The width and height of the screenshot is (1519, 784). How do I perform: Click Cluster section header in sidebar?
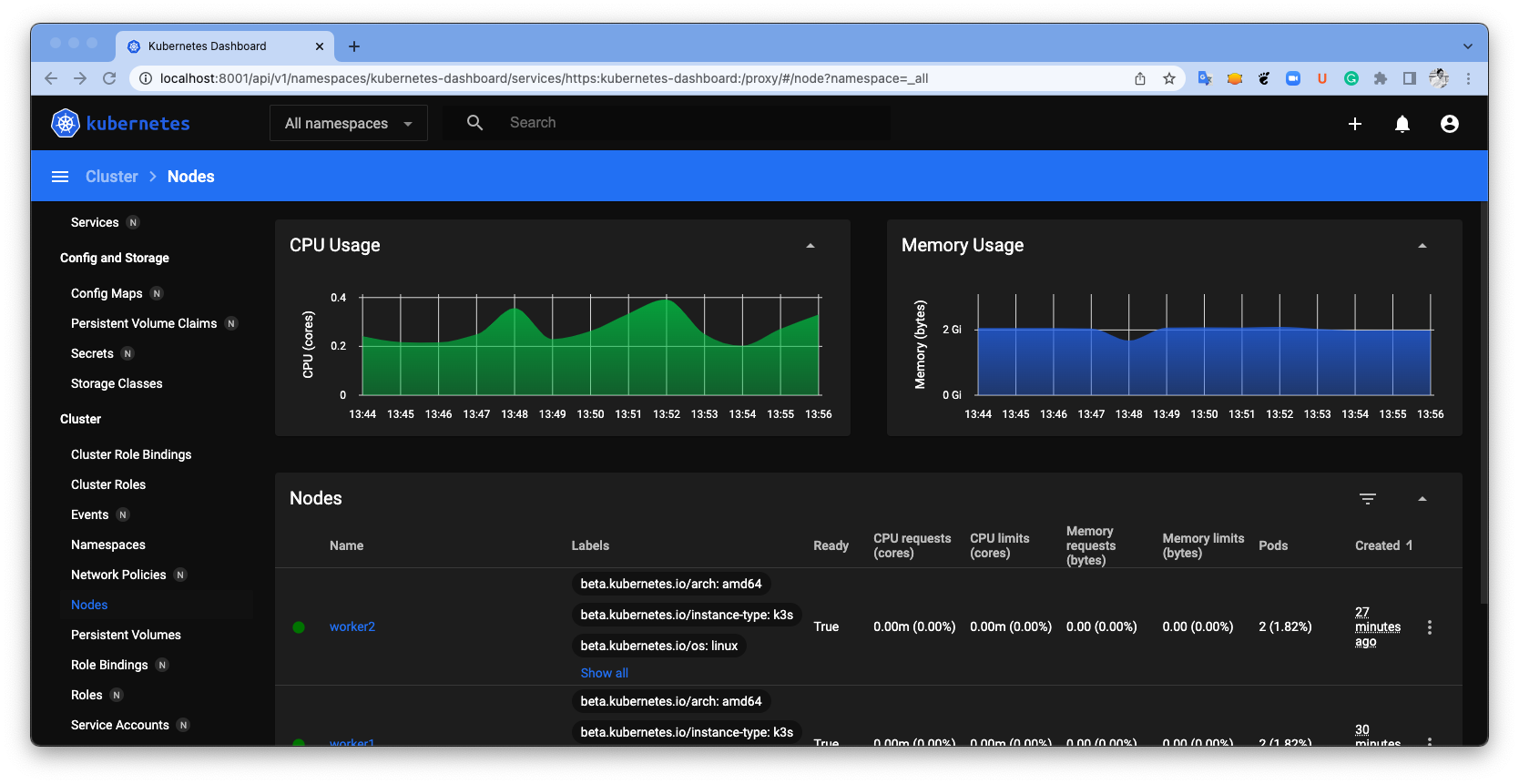[x=80, y=419]
